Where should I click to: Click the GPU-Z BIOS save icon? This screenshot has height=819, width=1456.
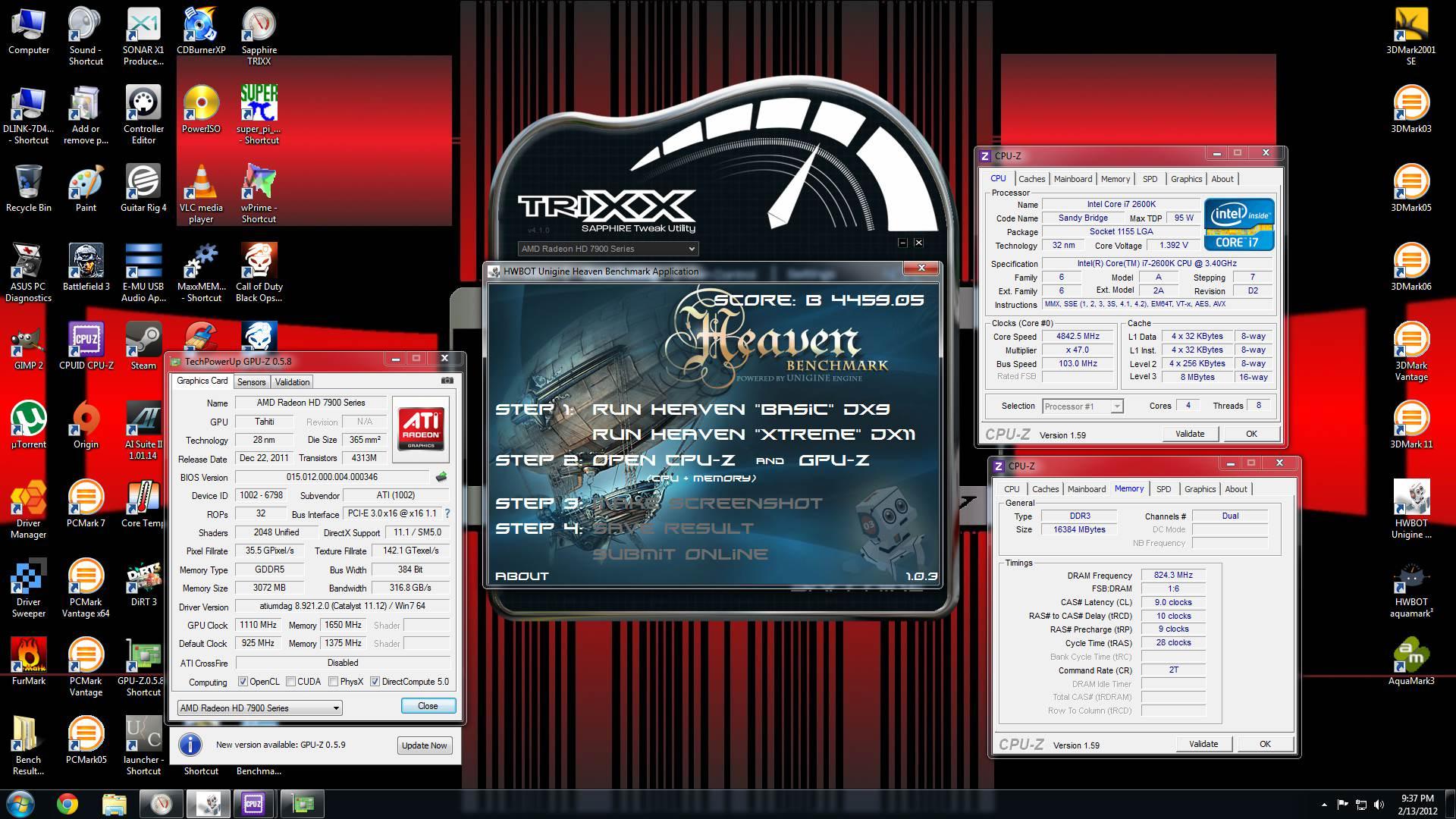[x=441, y=477]
